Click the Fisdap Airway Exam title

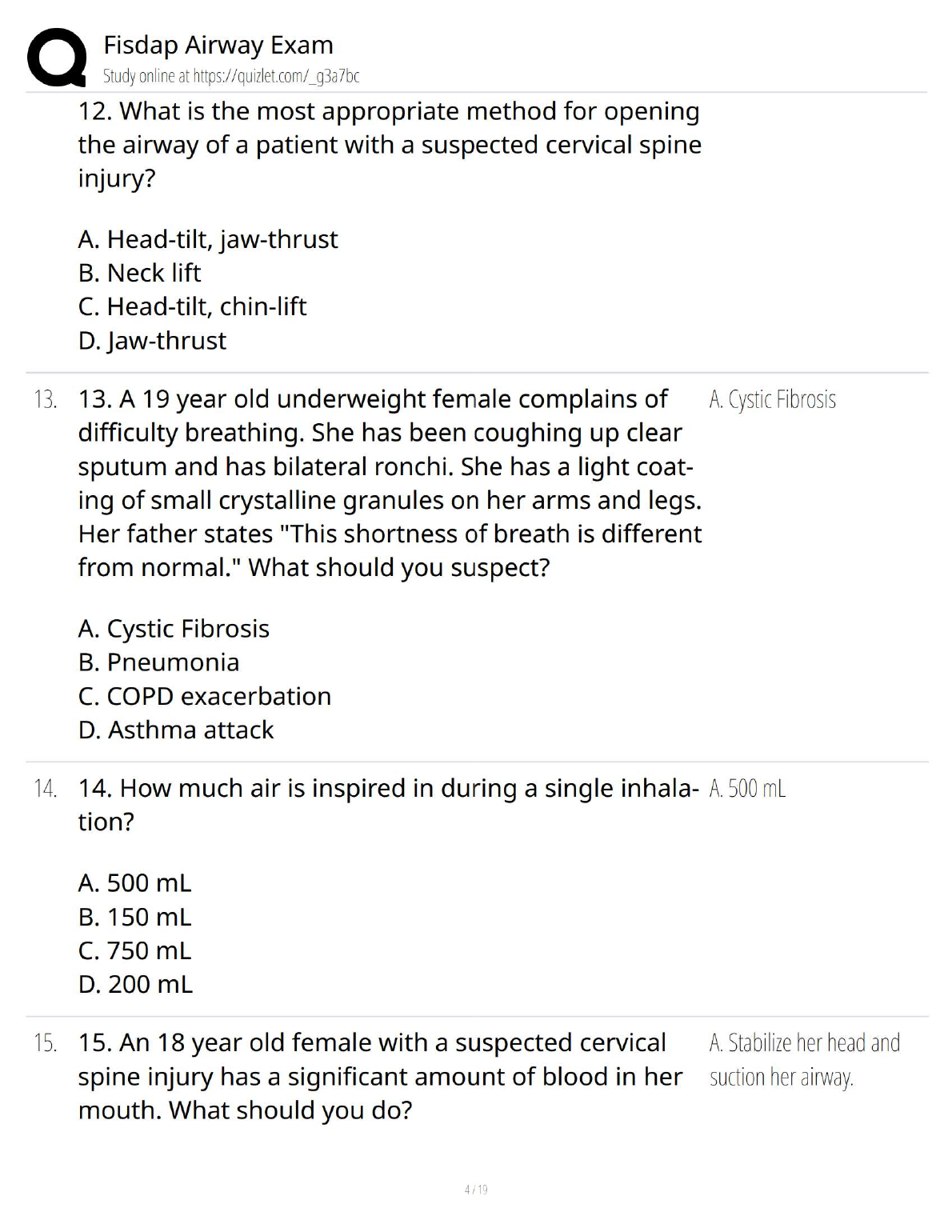(218, 45)
